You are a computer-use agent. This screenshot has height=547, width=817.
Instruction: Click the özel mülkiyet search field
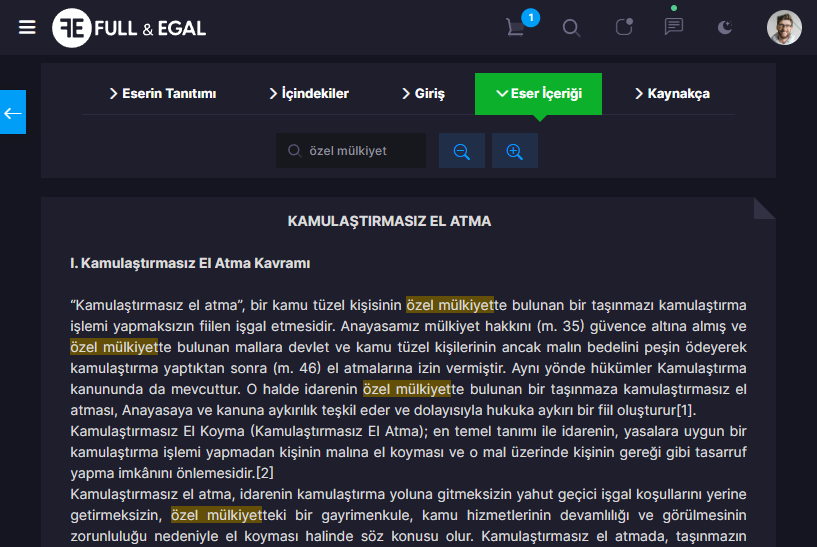[x=351, y=151]
